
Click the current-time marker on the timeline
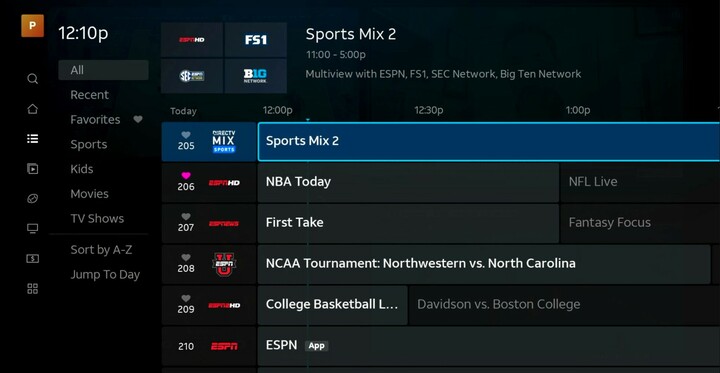point(308,120)
